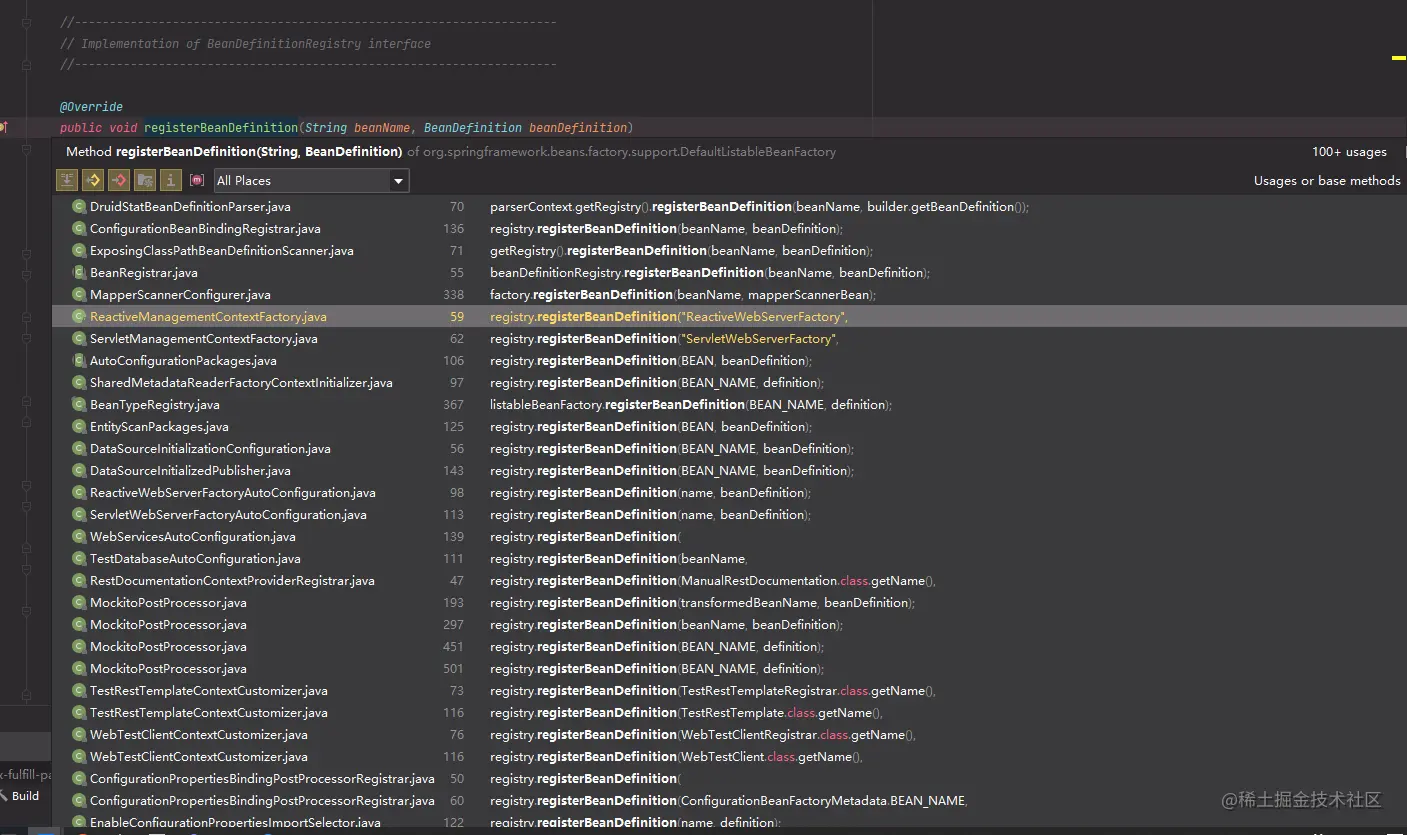Click registerBeanDefinition method name in editor
The height and width of the screenshot is (835, 1407).
(x=221, y=128)
